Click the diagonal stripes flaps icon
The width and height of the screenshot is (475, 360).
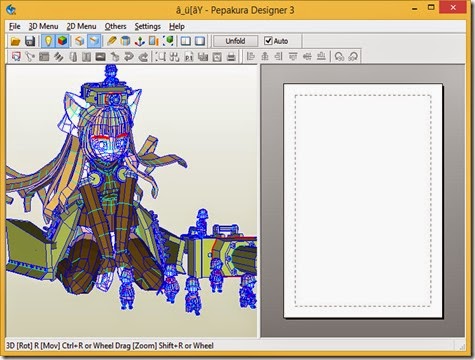58,57
